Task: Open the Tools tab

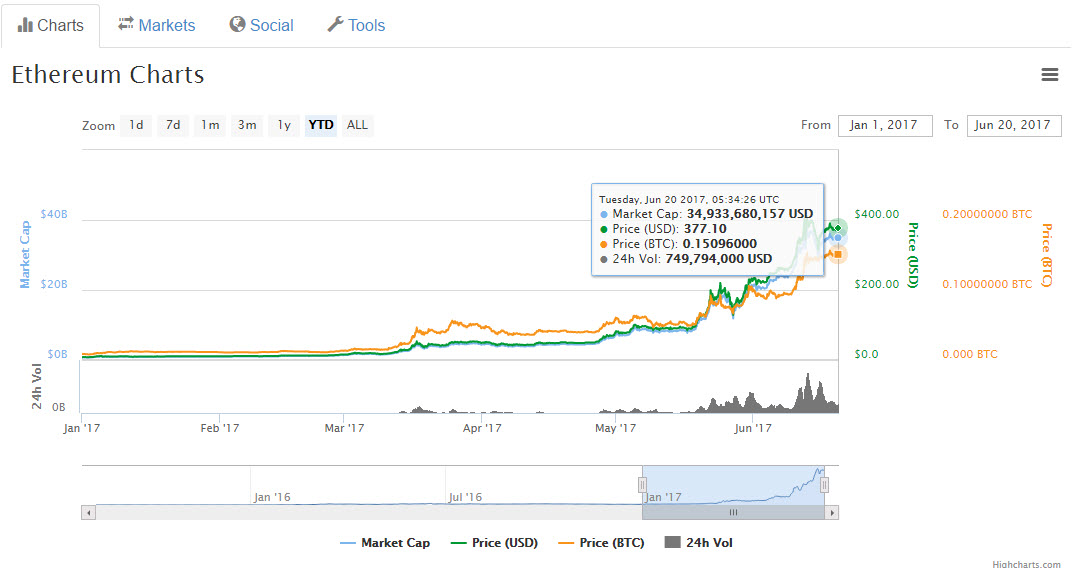Action: pyautogui.click(x=356, y=25)
